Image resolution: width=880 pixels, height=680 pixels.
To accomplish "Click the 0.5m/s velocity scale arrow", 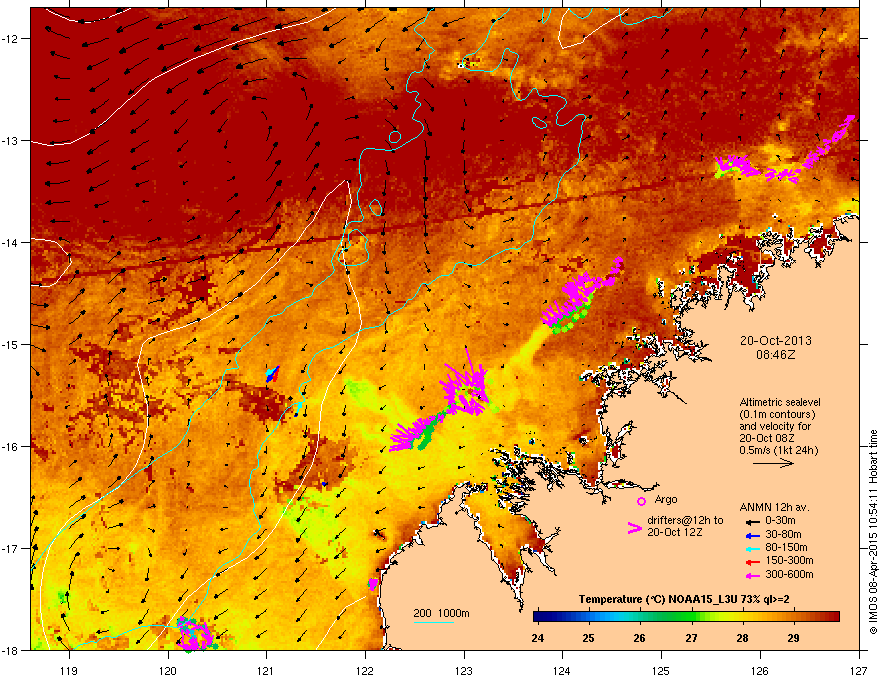I will [773, 463].
